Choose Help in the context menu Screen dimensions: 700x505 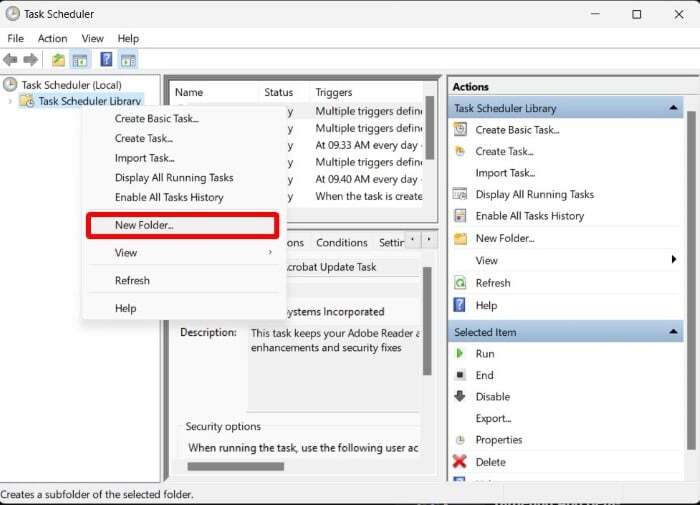[x=183, y=308]
